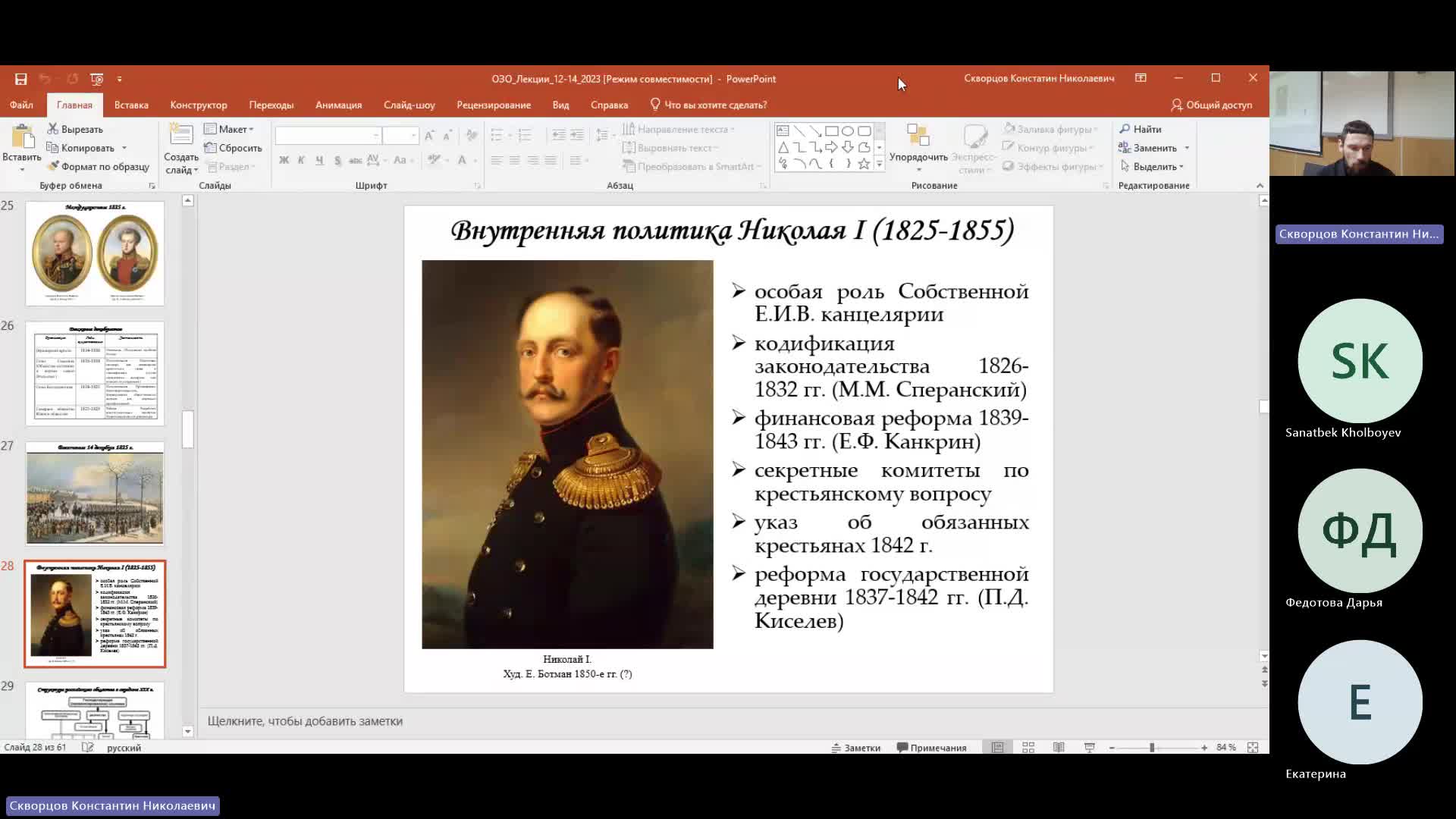
Task: Zoom in with the plus button
Action: [1204, 748]
